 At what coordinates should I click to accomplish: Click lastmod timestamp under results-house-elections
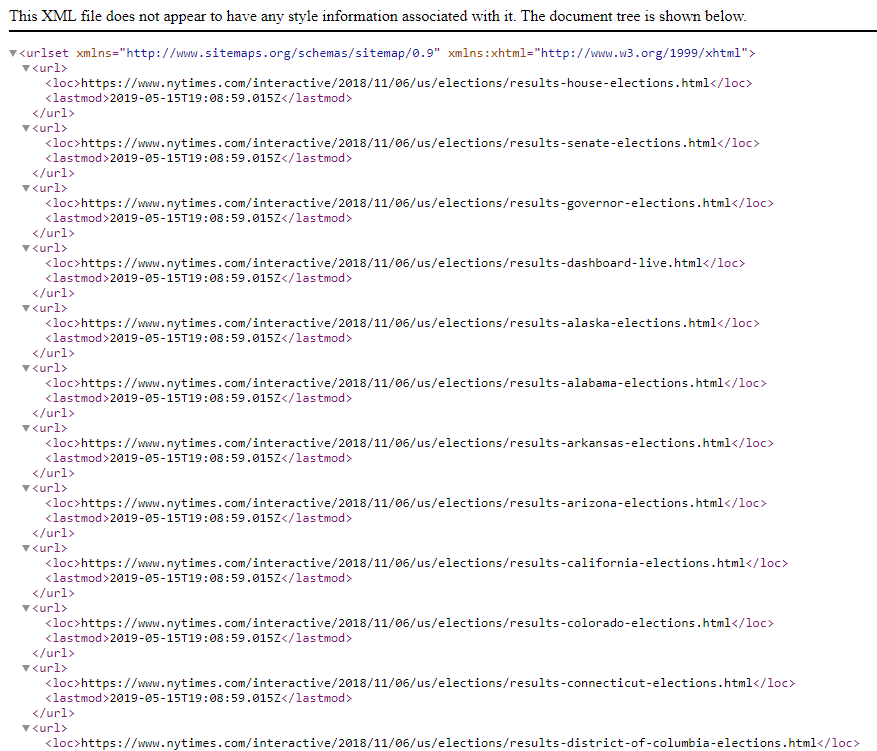(195, 98)
